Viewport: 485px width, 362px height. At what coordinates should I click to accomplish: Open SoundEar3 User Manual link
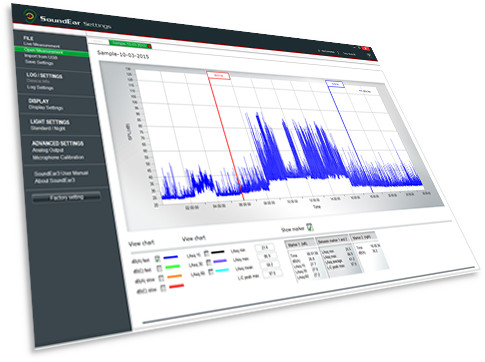[x=61, y=173]
